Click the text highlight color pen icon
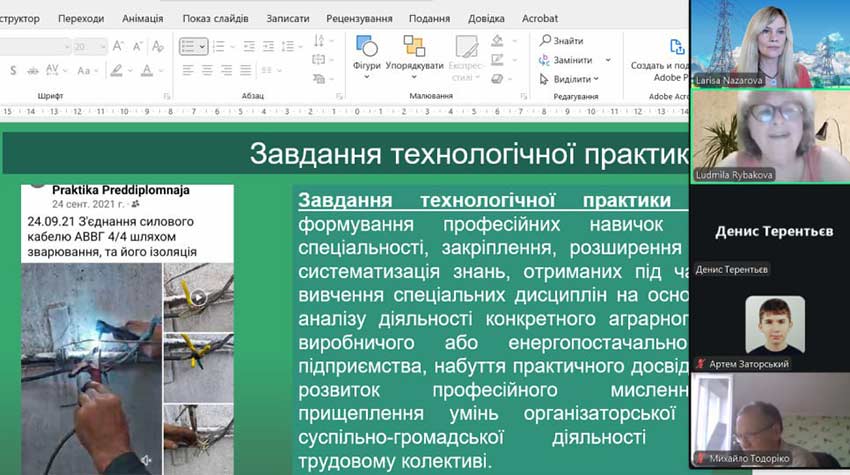The height and width of the screenshot is (475, 850). pos(118,70)
